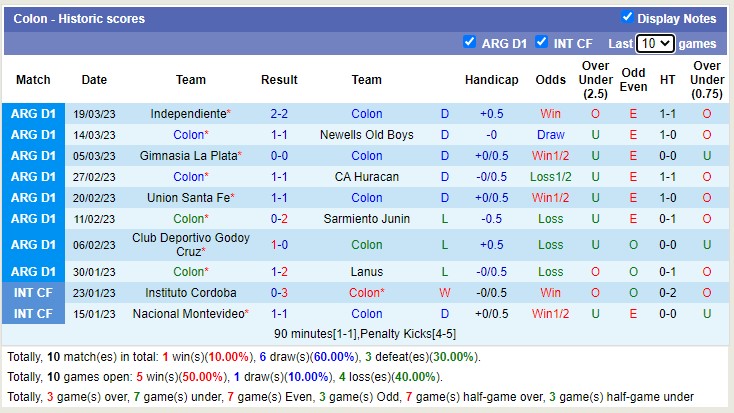Viewport: 734px width, 413px height.
Task: Open Club Deportivo Godoy Cruz link
Action: point(188,245)
